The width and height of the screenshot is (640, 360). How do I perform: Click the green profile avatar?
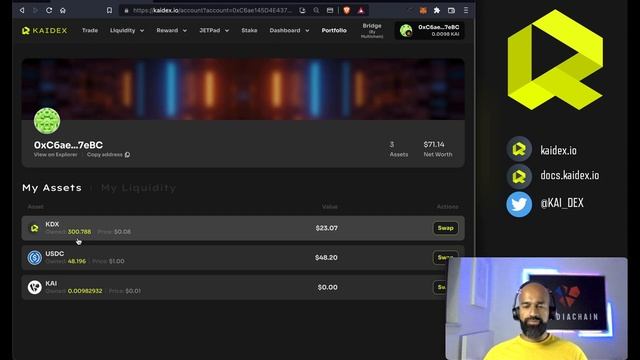pos(47,121)
